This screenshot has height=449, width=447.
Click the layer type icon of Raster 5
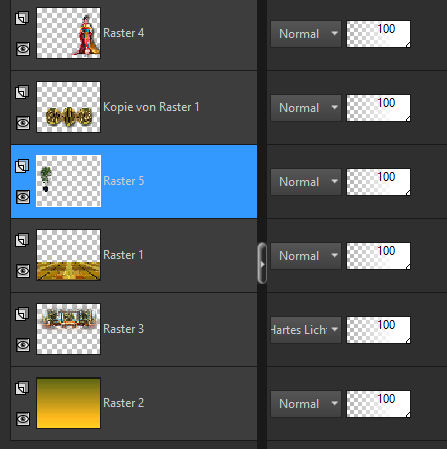click(22, 166)
